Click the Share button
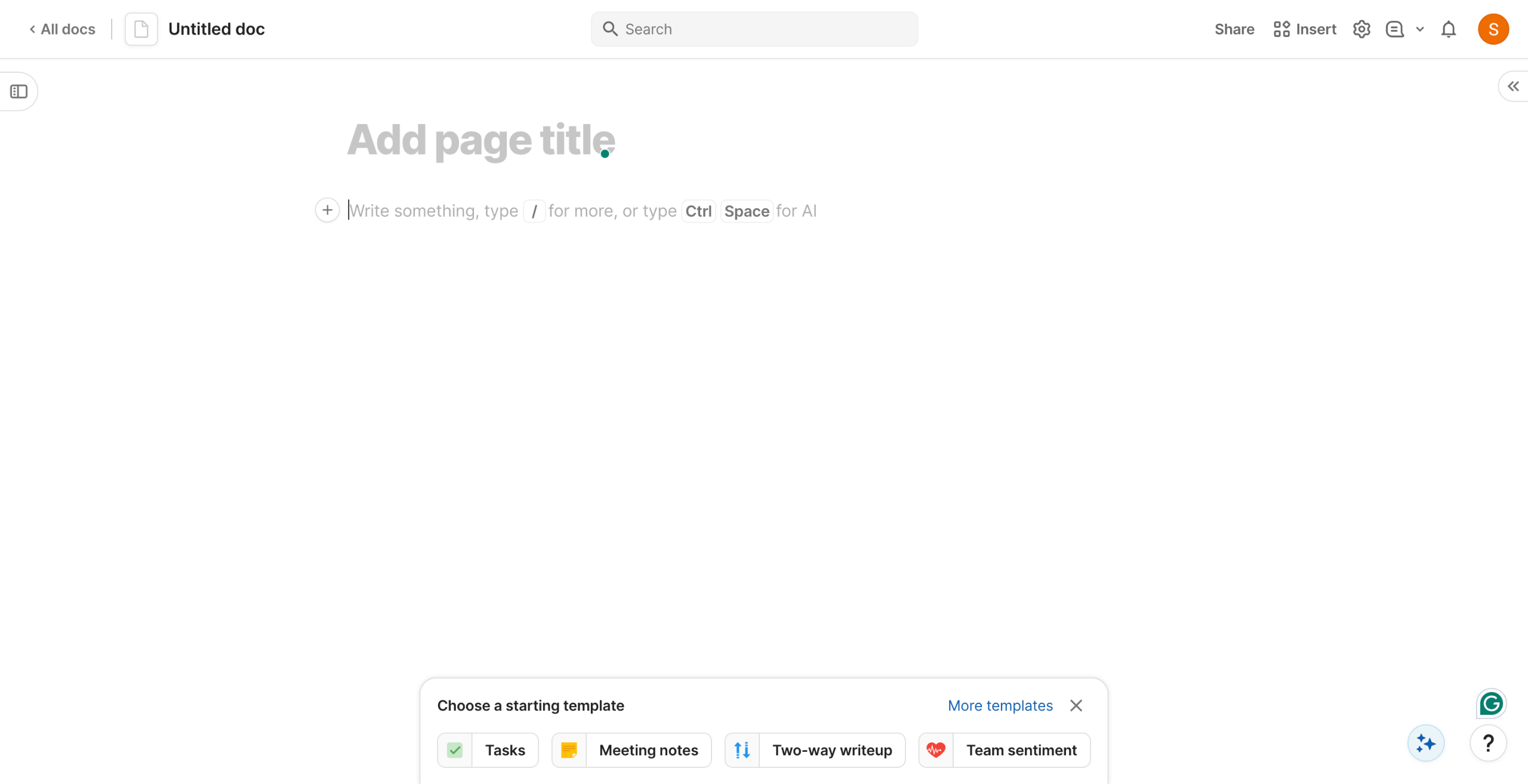The width and height of the screenshot is (1528, 784). tap(1234, 29)
